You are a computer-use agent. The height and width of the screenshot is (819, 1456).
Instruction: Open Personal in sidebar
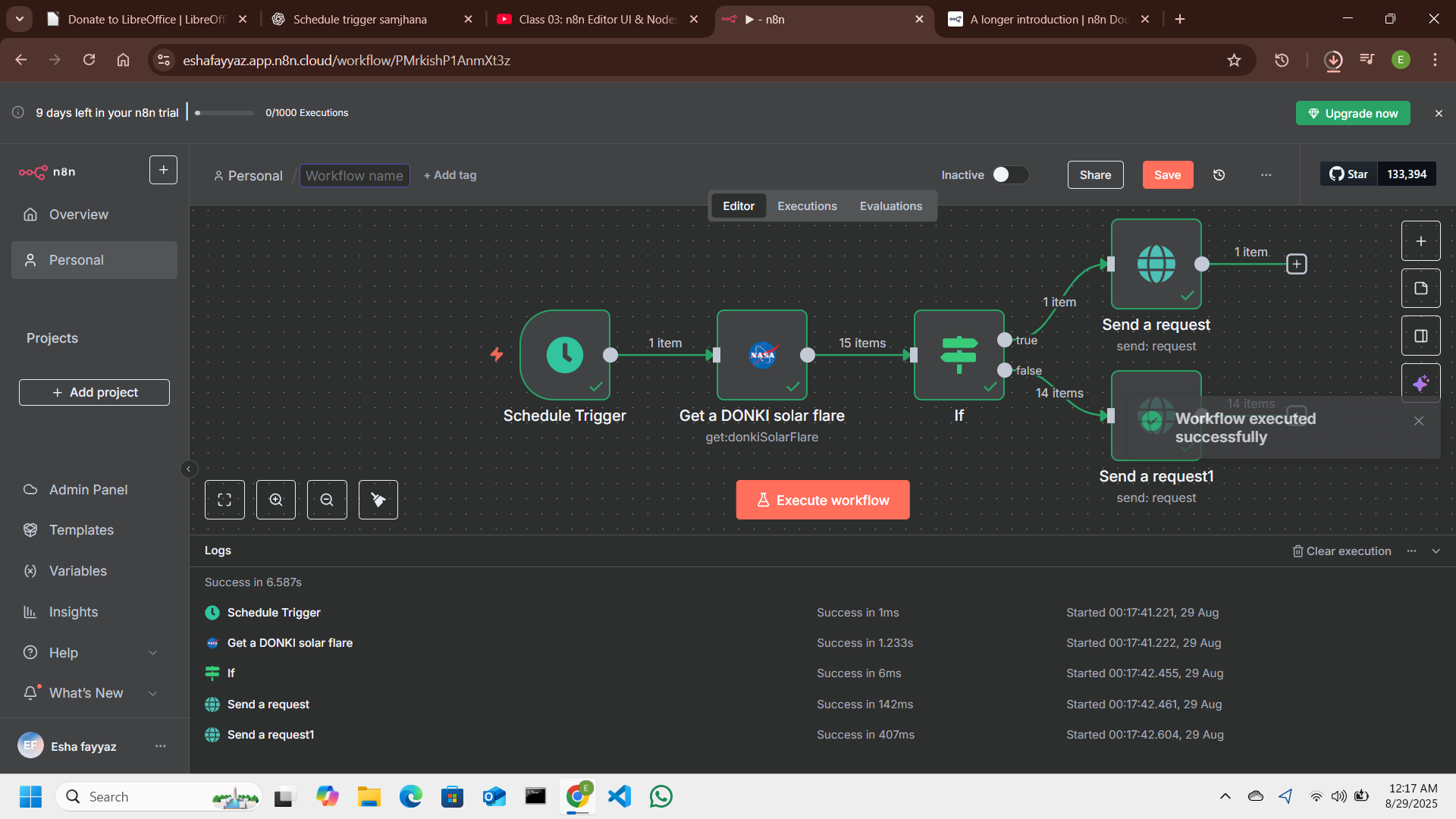tap(94, 260)
